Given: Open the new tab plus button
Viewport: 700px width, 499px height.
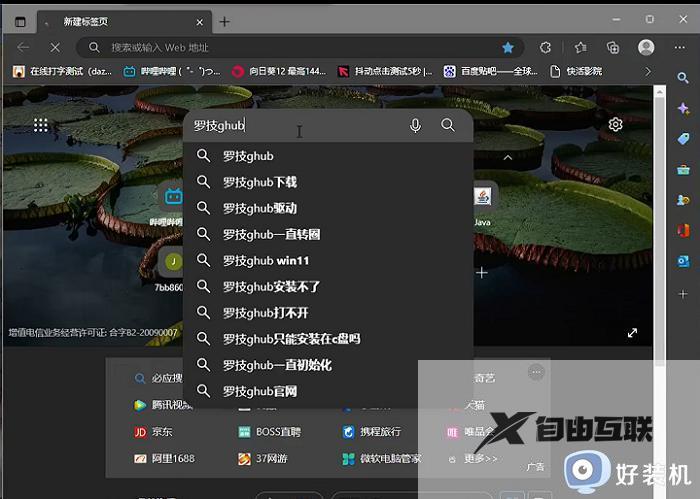Looking at the screenshot, I should click(224, 21).
